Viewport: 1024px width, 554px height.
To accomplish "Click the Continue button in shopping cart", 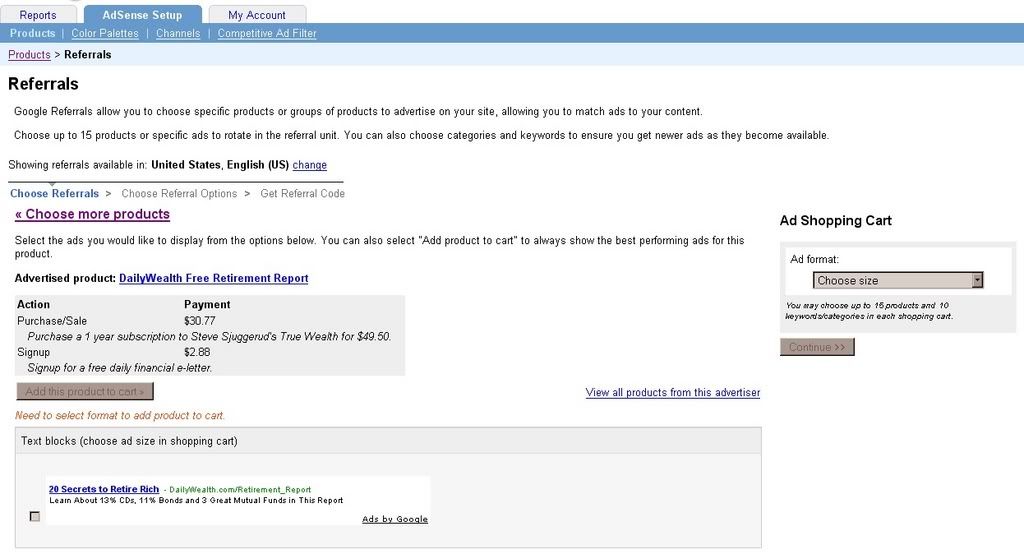I will click(x=817, y=347).
